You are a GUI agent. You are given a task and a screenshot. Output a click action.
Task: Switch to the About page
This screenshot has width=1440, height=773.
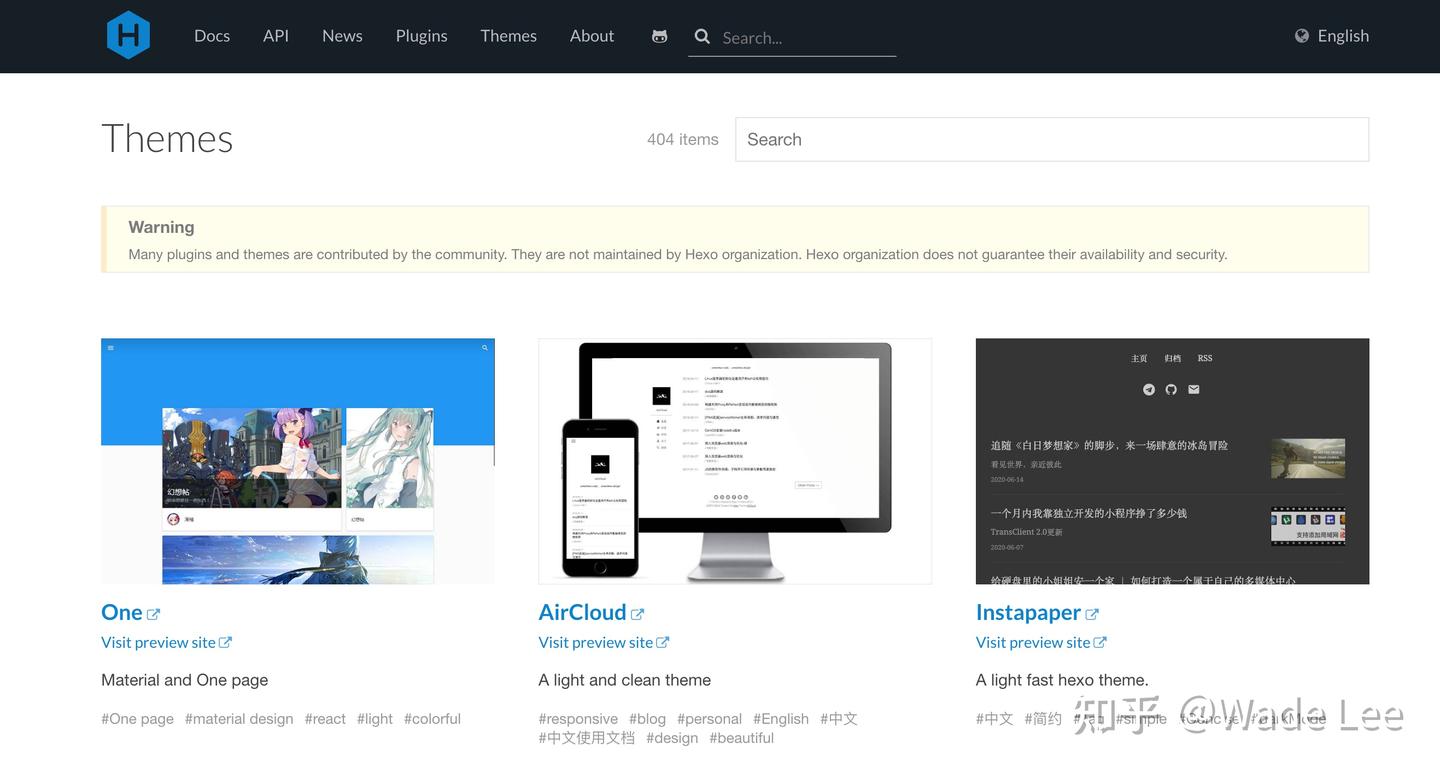[x=591, y=35]
